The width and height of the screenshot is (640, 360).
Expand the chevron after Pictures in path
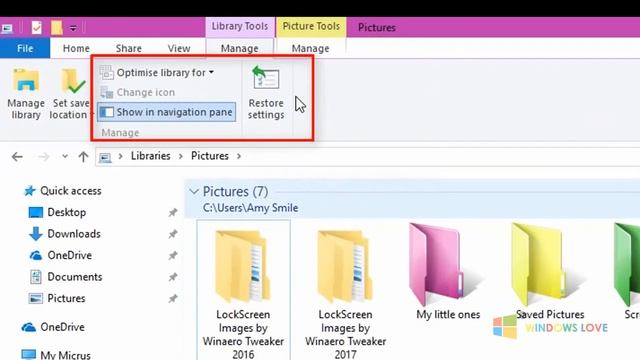239,156
